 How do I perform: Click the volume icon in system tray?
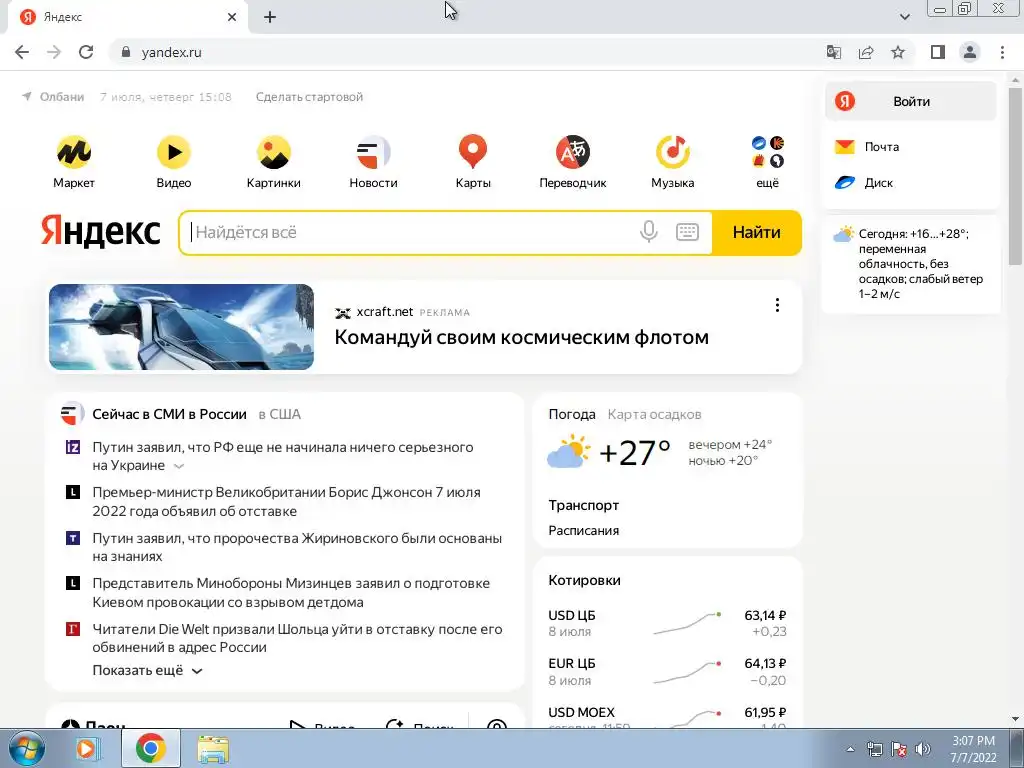[x=923, y=749]
